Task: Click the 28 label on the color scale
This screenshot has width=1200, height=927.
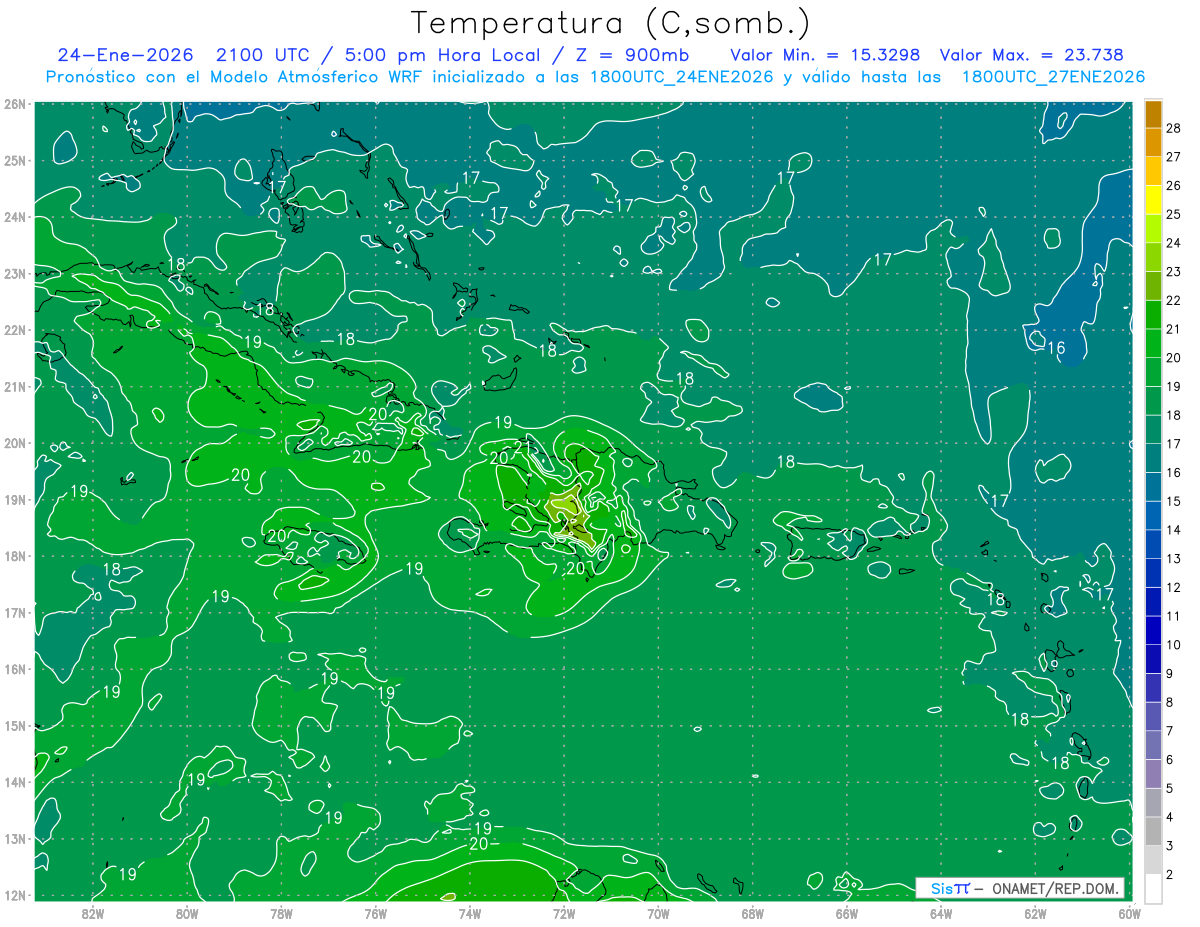Action: (1174, 127)
